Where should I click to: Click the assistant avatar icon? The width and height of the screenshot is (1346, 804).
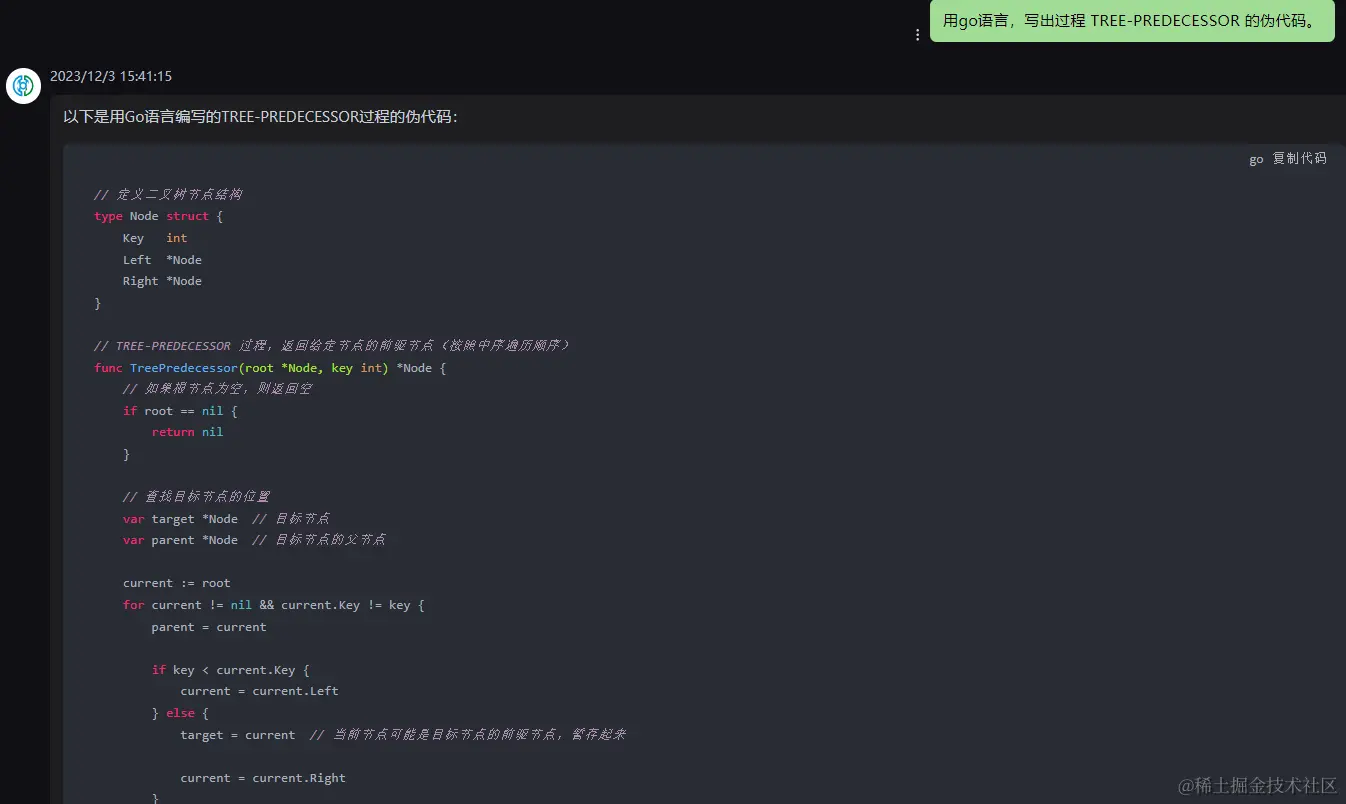point(23,86)
